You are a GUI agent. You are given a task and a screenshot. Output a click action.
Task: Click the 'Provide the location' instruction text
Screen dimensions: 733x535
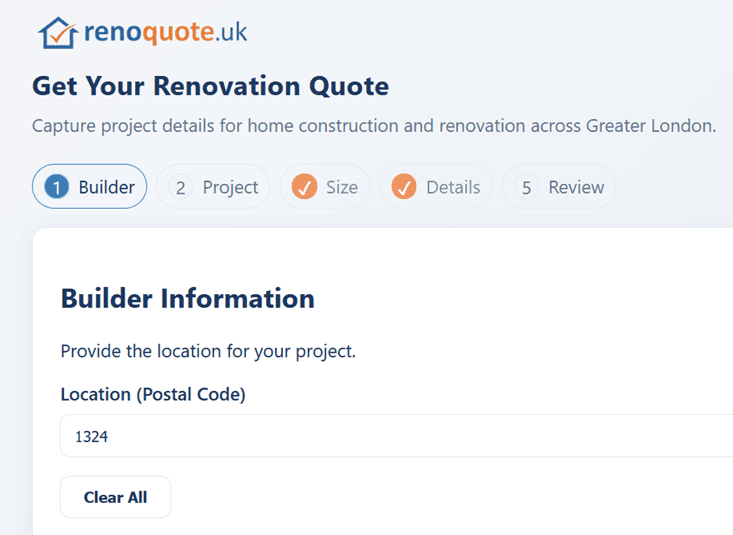[x=208, y=351]
